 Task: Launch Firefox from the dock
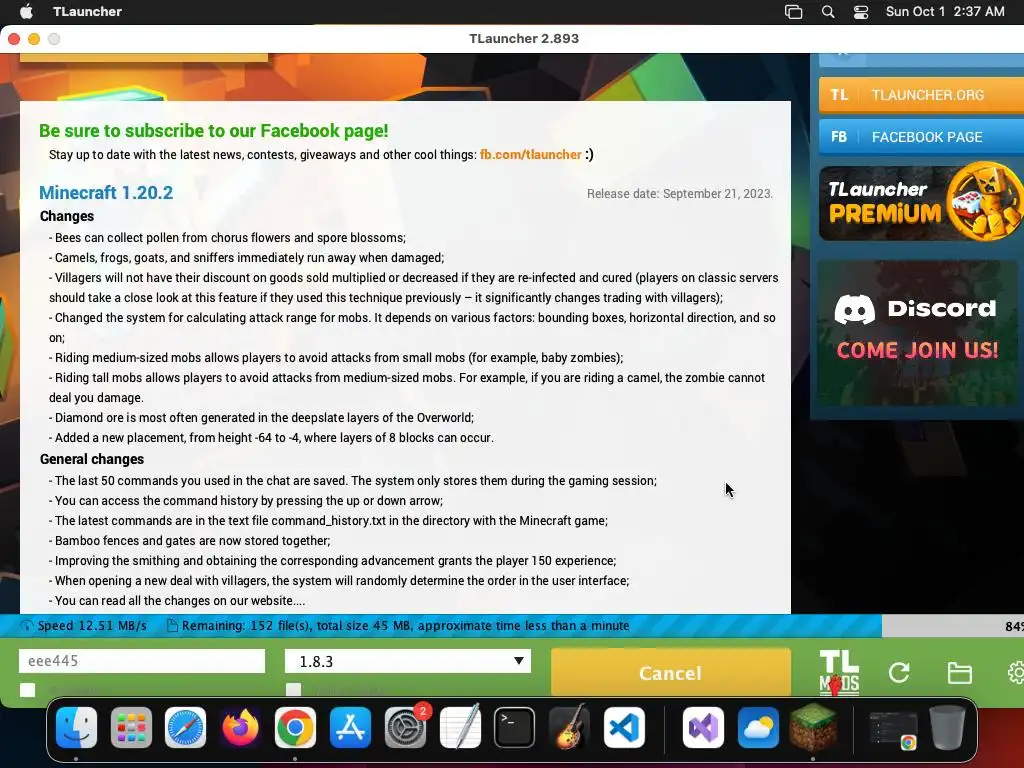click(x=240, y=728)
